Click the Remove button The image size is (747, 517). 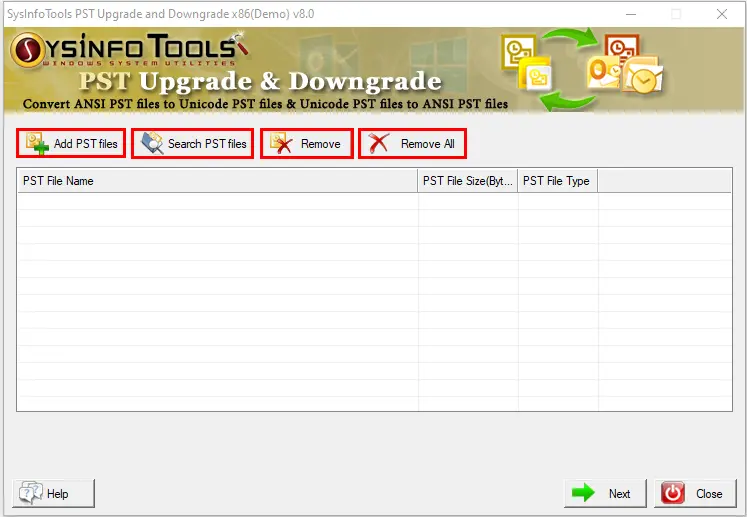coord(307,143)
